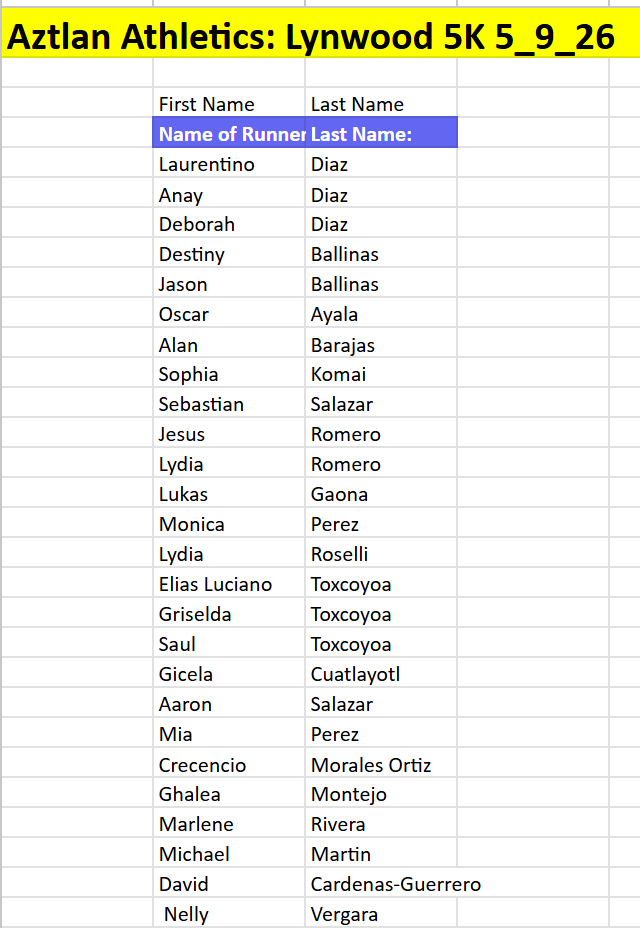Select the Gaona last name cell
This screenshot has width=640, height=928.
point(381,493)
